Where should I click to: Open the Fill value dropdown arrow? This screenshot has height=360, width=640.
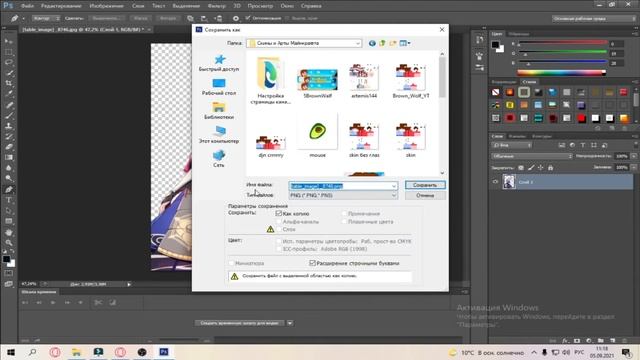tap(633, 167)
